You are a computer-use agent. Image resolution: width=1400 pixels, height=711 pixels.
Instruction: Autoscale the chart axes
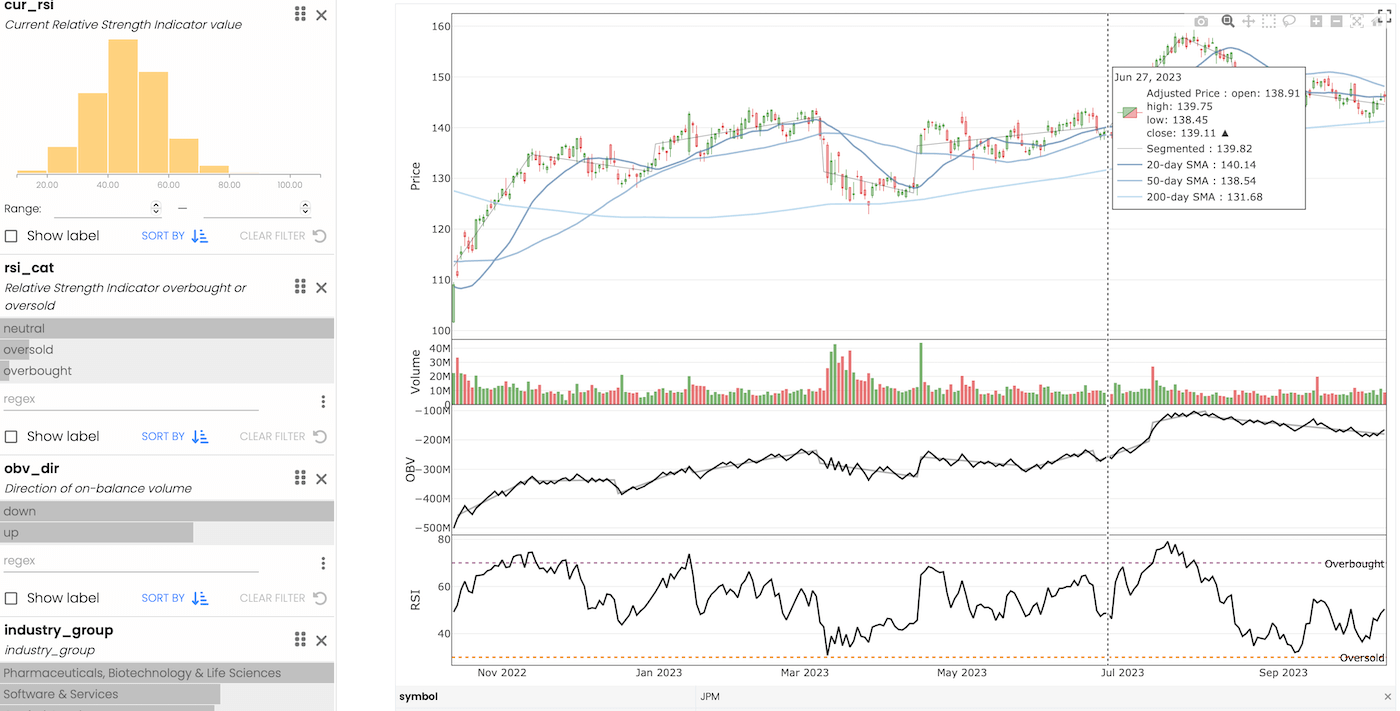[x=1357, y=21]
